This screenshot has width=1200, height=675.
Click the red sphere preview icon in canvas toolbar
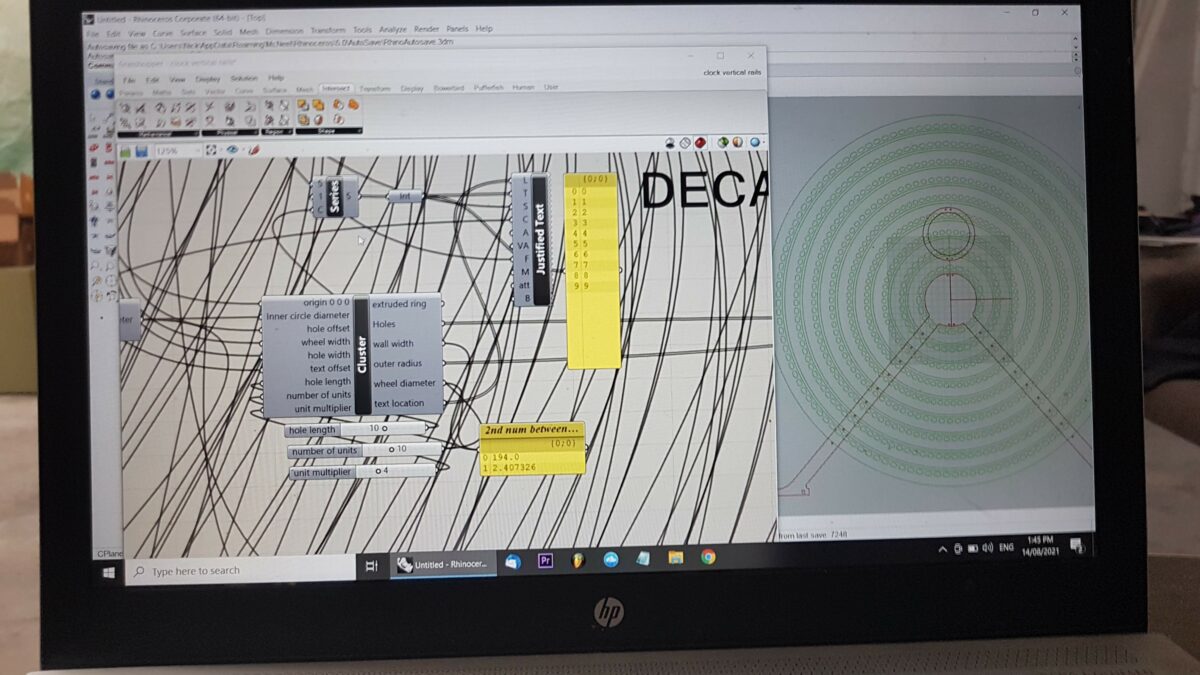701,143
